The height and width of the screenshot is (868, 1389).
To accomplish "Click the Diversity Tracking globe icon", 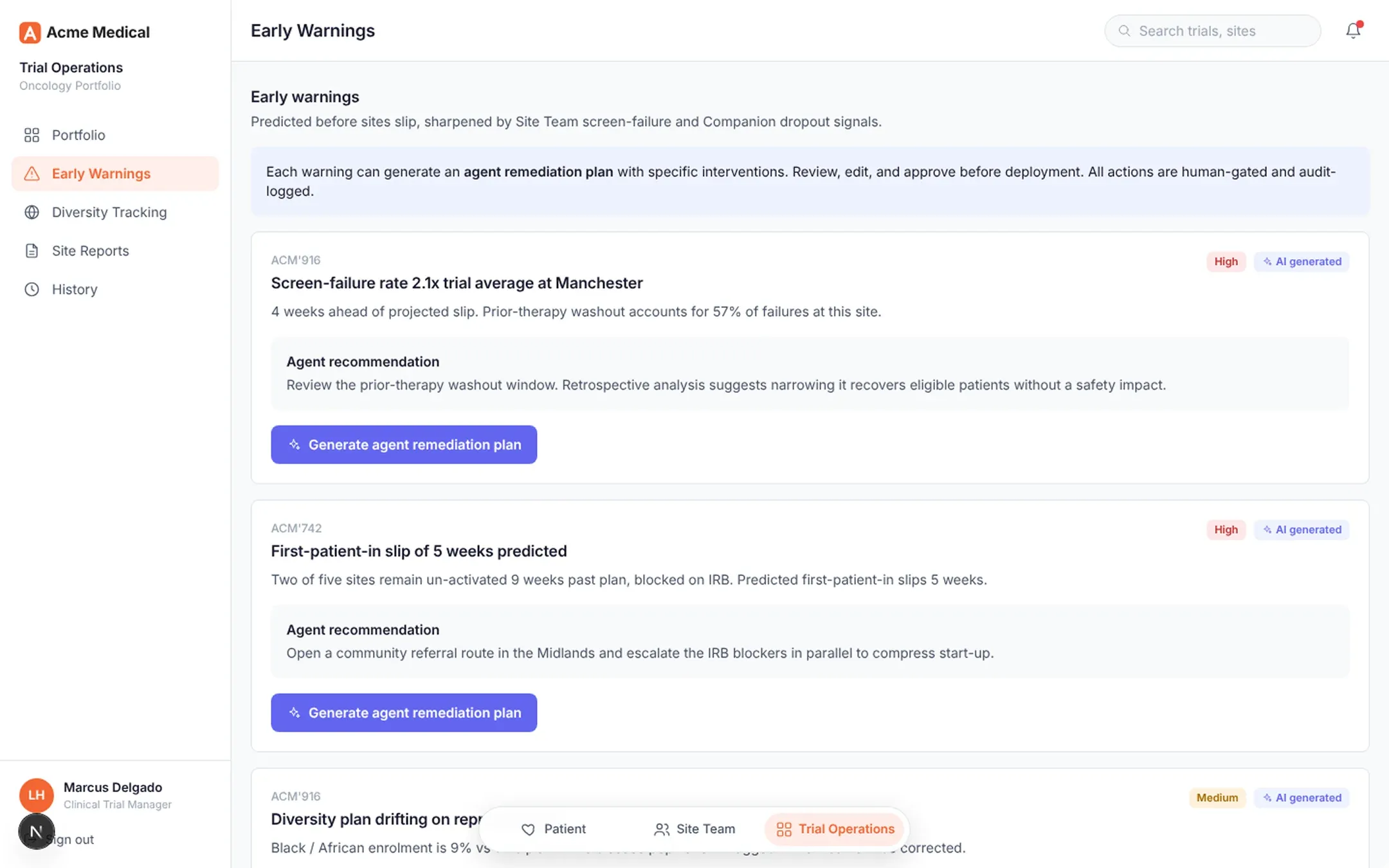I will [x=32, y=212].
